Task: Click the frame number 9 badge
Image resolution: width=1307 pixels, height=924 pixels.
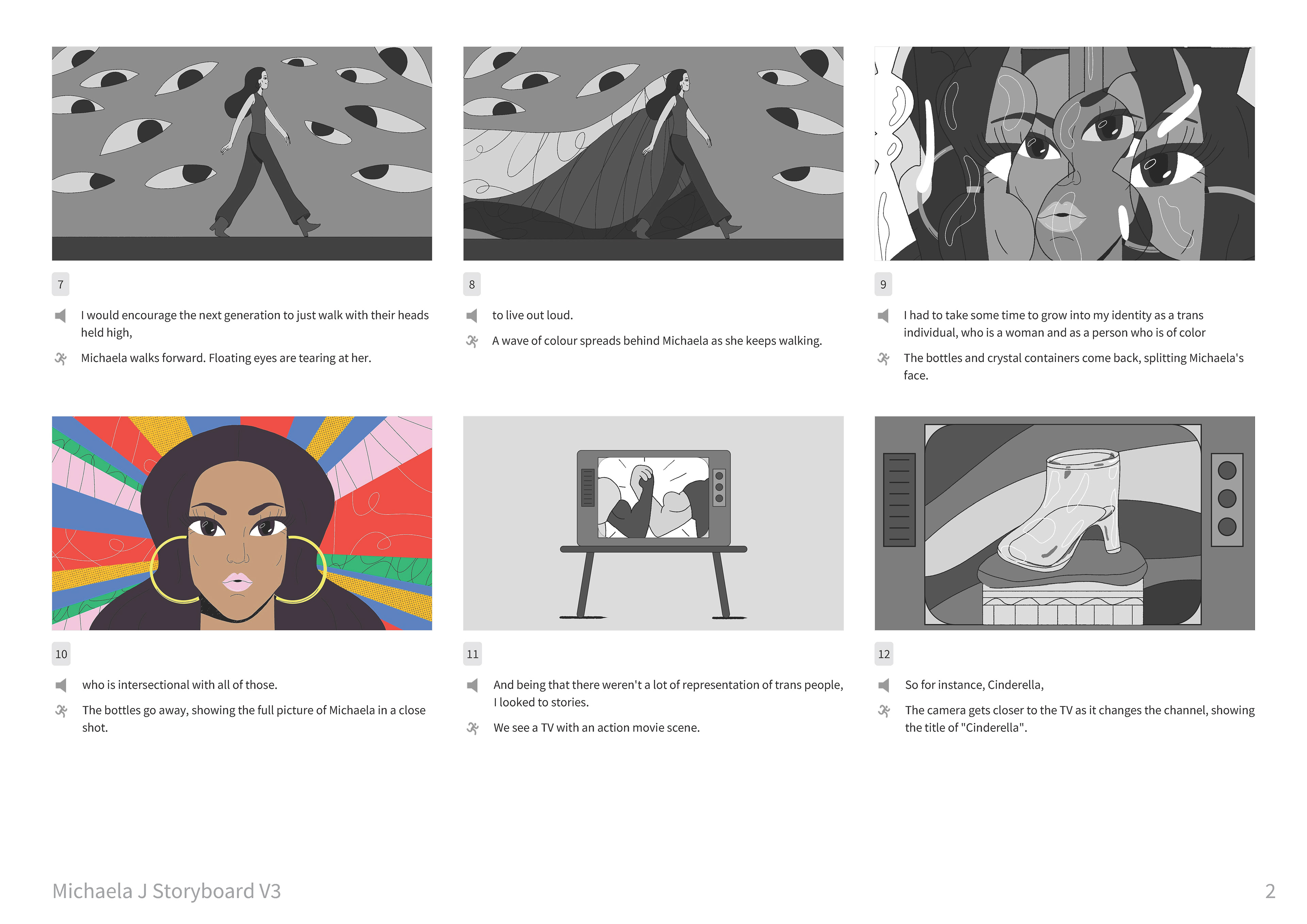Action: 884,284
